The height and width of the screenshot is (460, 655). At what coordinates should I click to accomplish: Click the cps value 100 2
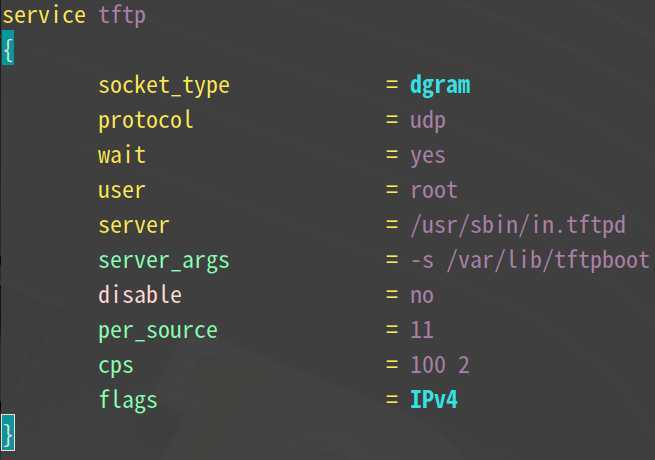tap(440, 365)
